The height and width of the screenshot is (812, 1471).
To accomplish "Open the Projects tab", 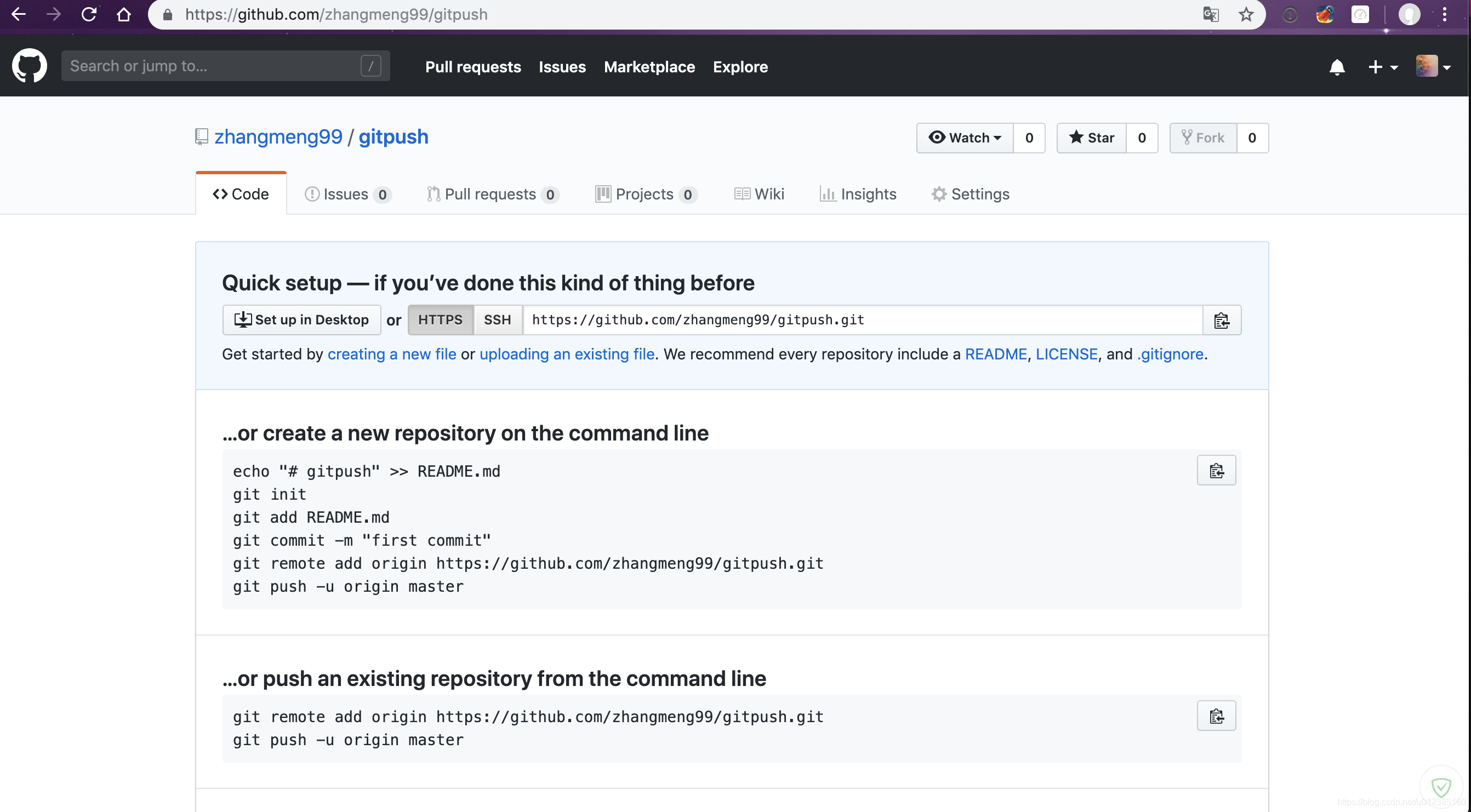I will point(645,194).
